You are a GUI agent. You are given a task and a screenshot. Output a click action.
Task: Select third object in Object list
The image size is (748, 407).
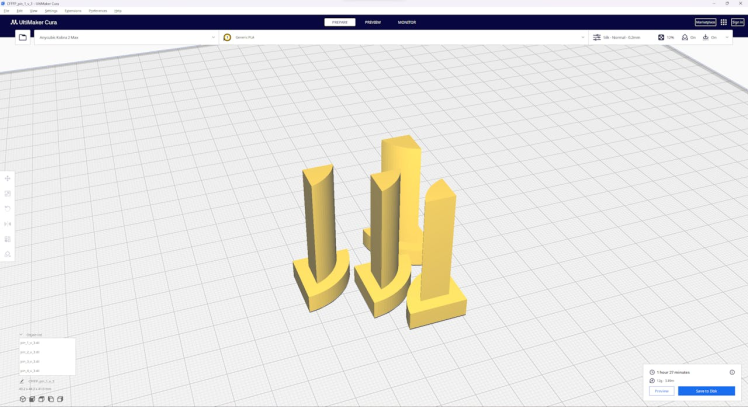(47, 361)
